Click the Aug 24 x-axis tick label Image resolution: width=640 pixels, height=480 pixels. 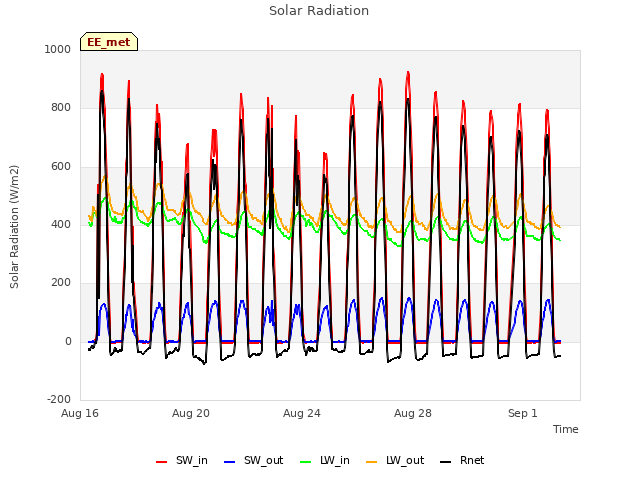click(x=302, y=413)
